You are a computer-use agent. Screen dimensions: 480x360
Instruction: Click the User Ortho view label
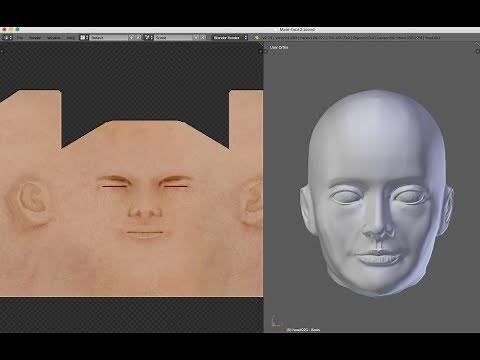279,48
